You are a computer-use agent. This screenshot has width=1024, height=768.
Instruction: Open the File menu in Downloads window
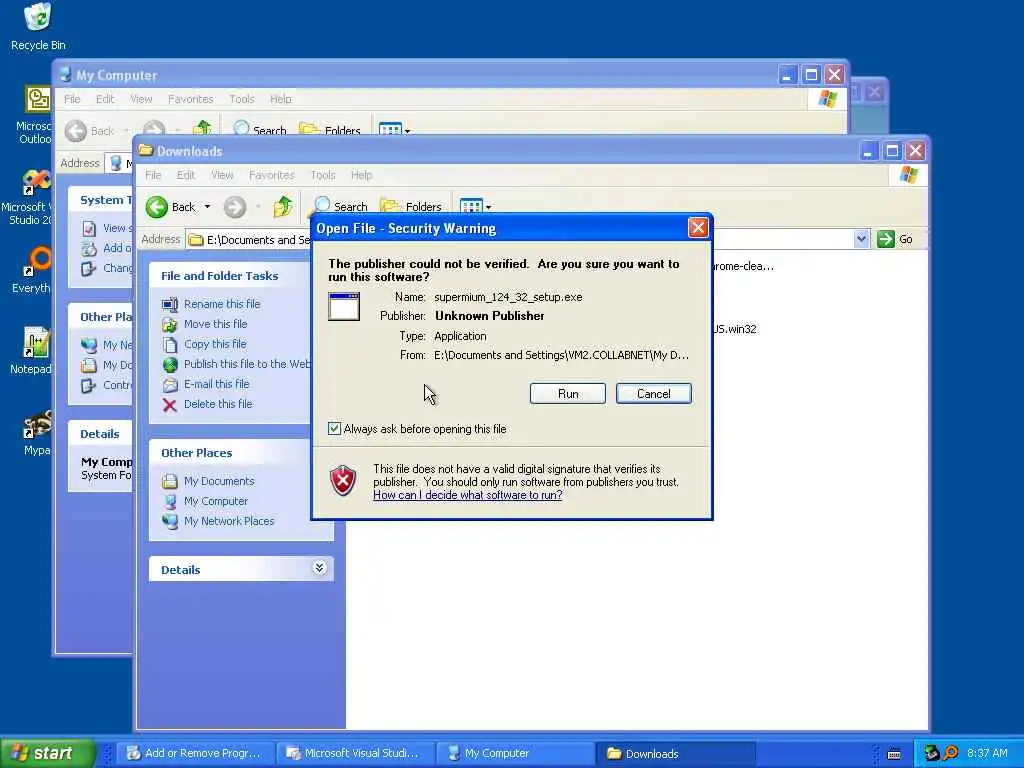(153, 175)
